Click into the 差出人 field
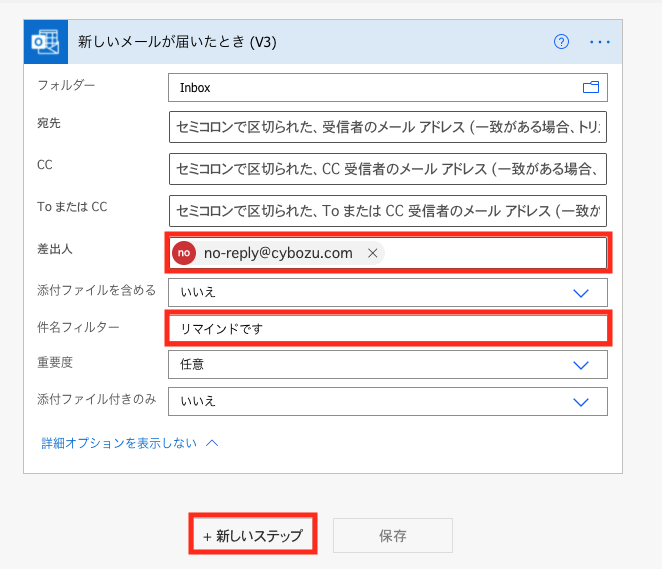This screenshot has height=569, width=662. [388, 253]
